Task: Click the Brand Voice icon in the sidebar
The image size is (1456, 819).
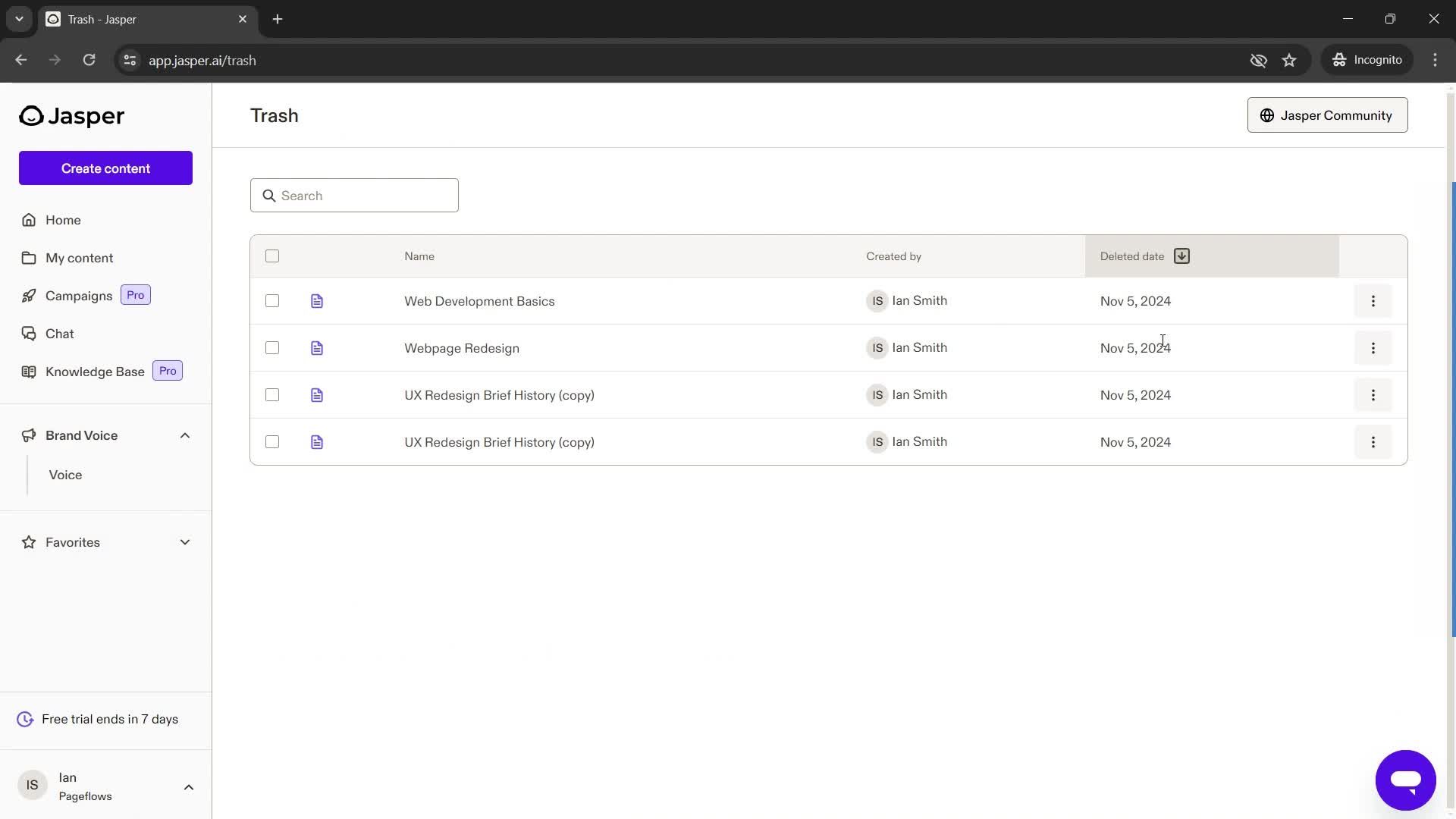Action: point(27,435)
